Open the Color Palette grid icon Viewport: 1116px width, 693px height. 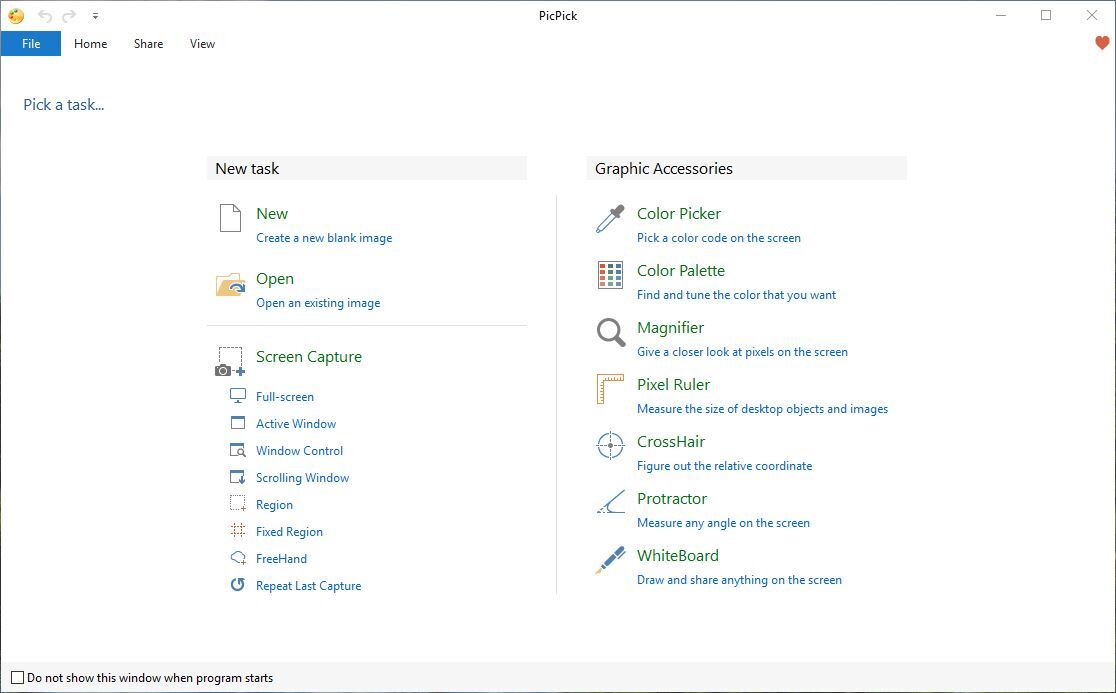point(610,276)
